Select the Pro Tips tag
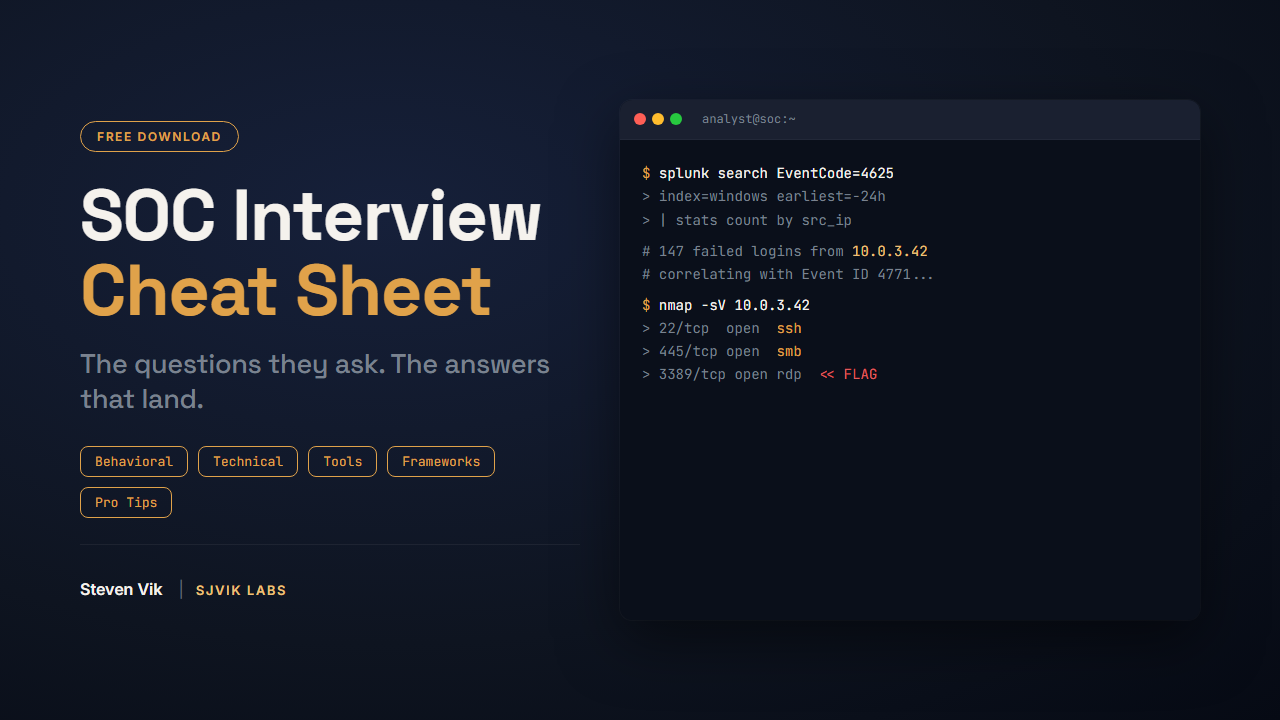 (126, 502)
